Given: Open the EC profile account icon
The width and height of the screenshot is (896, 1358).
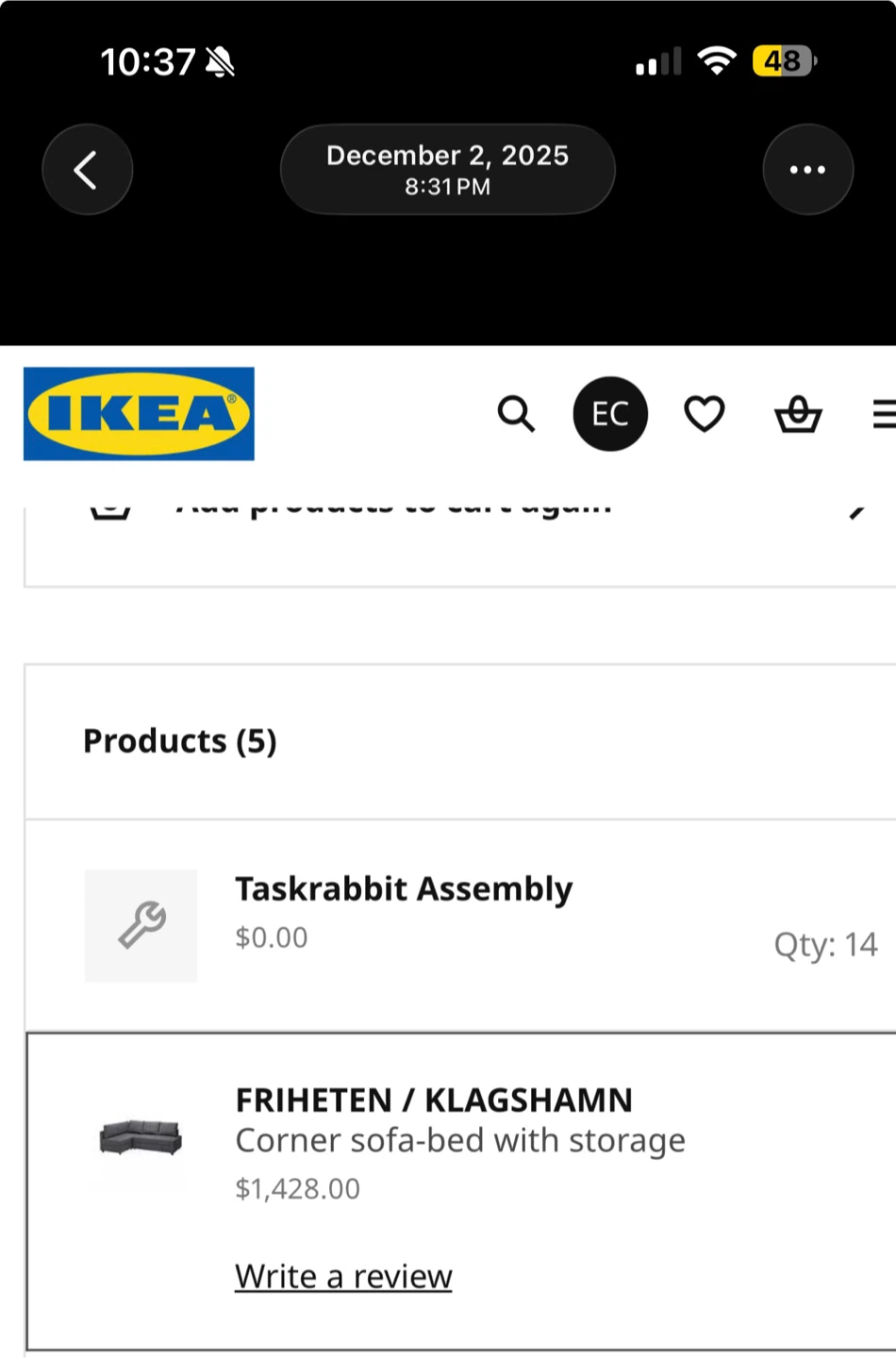Looking at the screenshot, I should 610,414.
